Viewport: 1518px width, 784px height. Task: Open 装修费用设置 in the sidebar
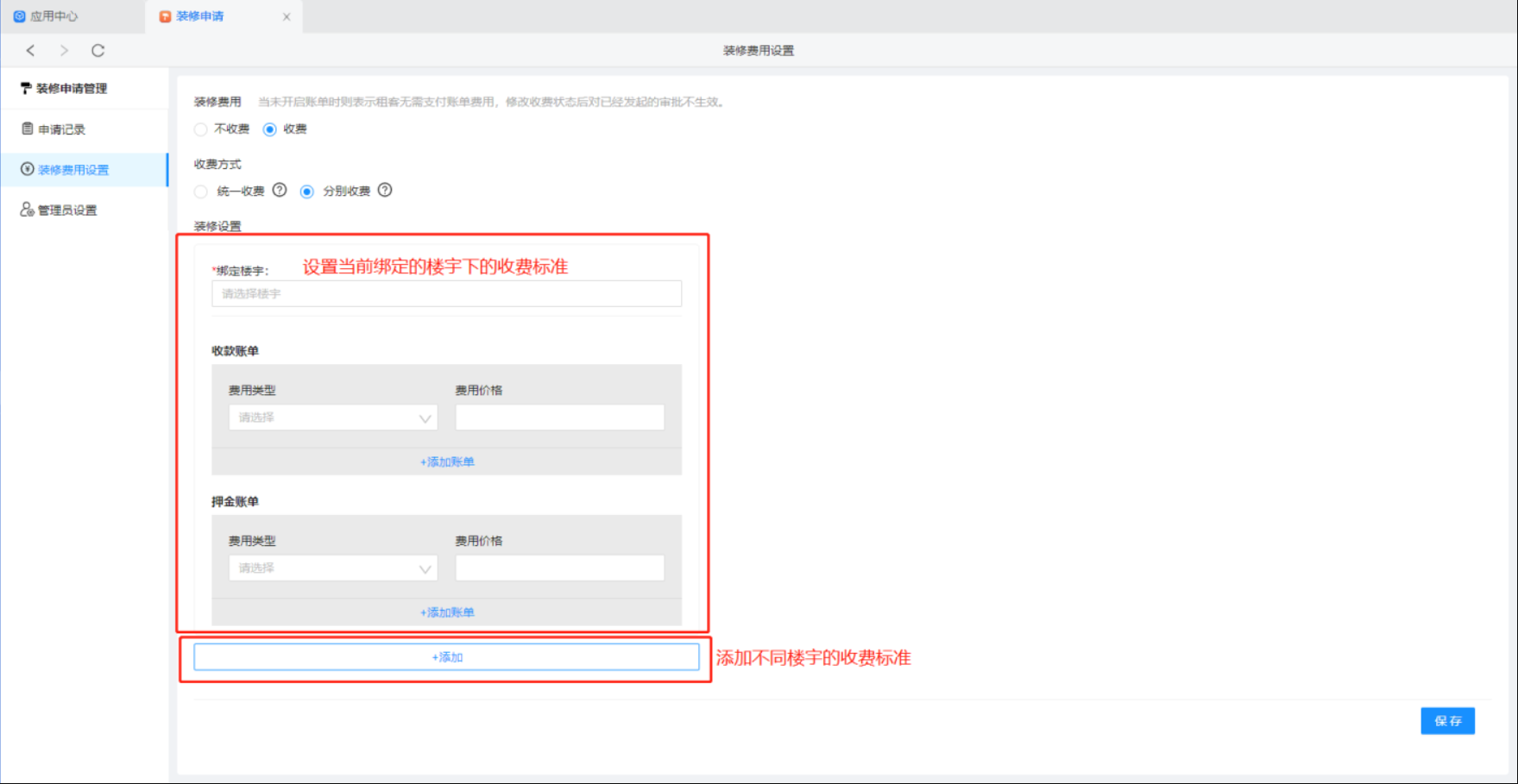[73, 170]
